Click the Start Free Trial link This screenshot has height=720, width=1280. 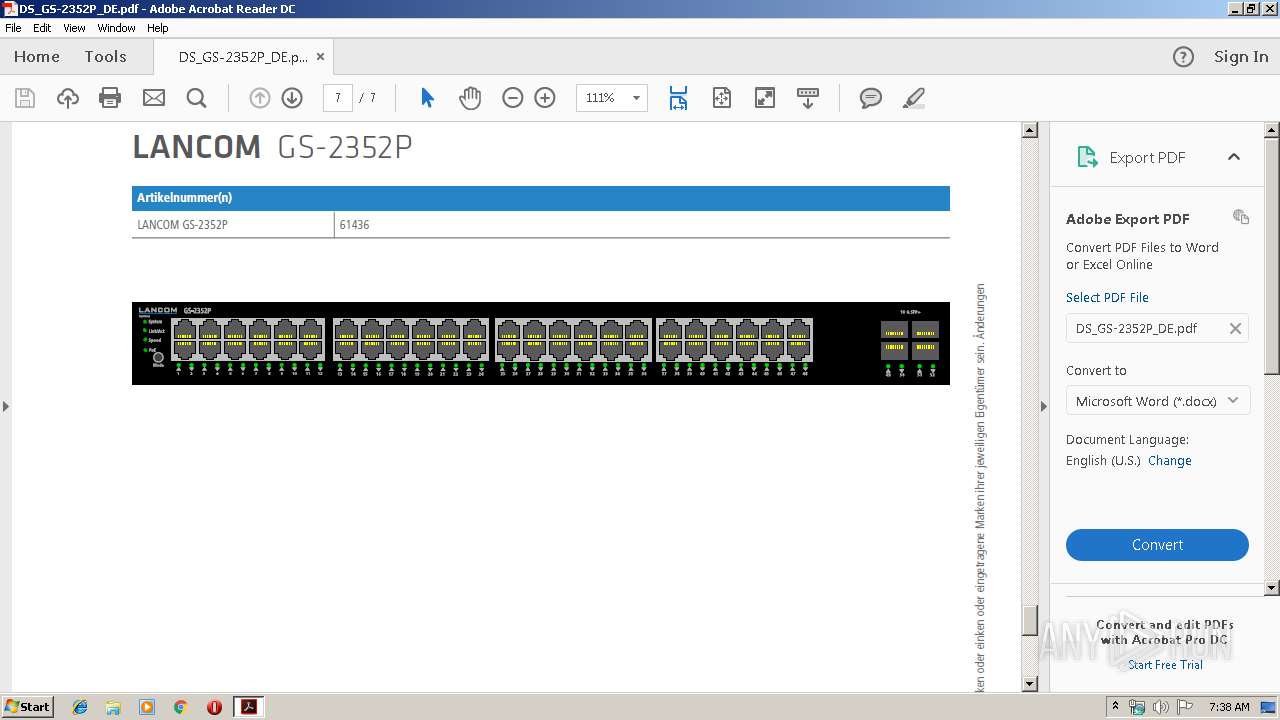(1165, 665)
